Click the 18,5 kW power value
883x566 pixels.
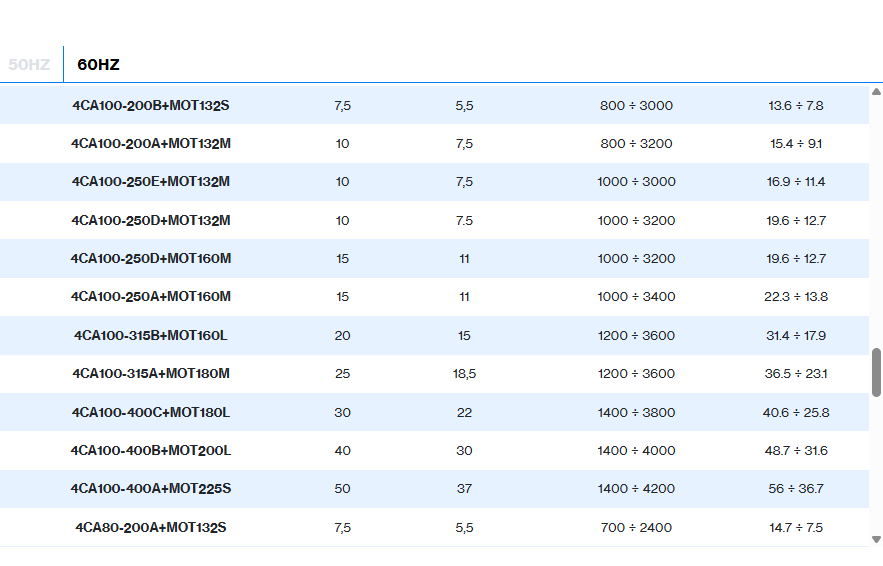pyautogui.click(x=464, y=374)
